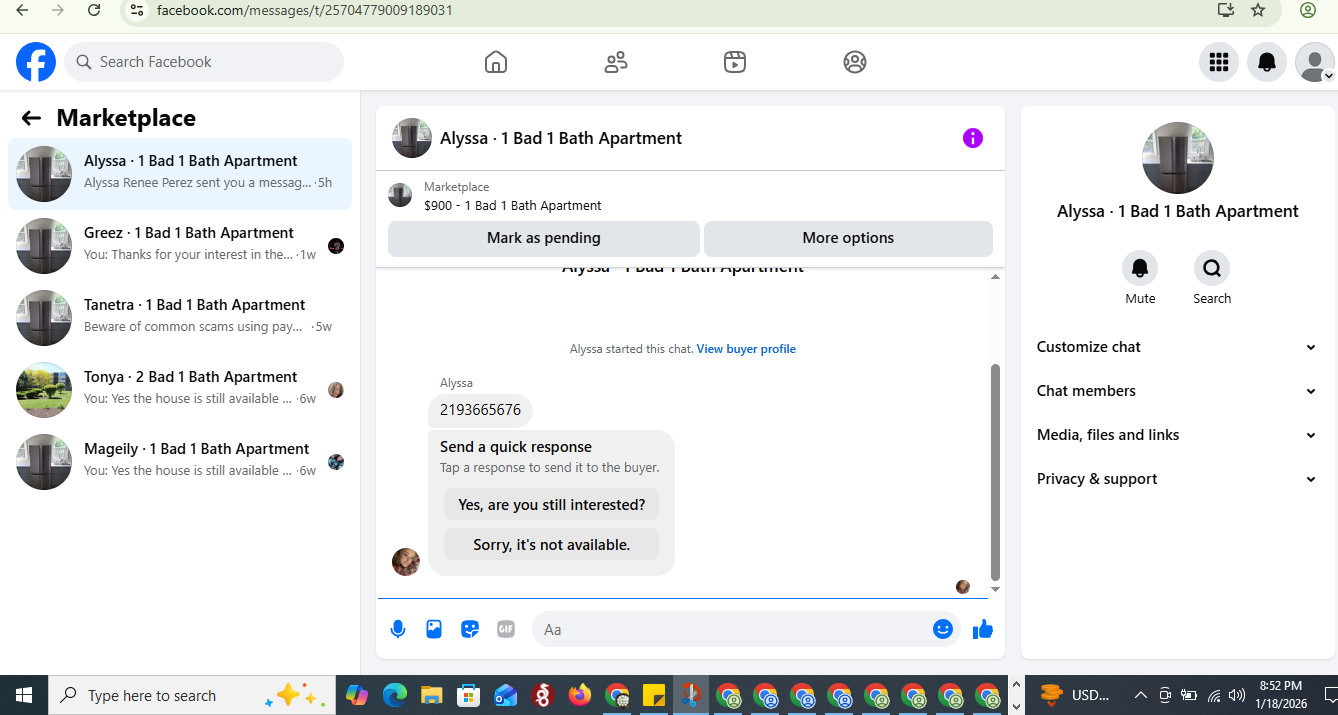
Task: Open the Facebook menu grid icon
Action: pyautogui.click(x=1218, y=62)
